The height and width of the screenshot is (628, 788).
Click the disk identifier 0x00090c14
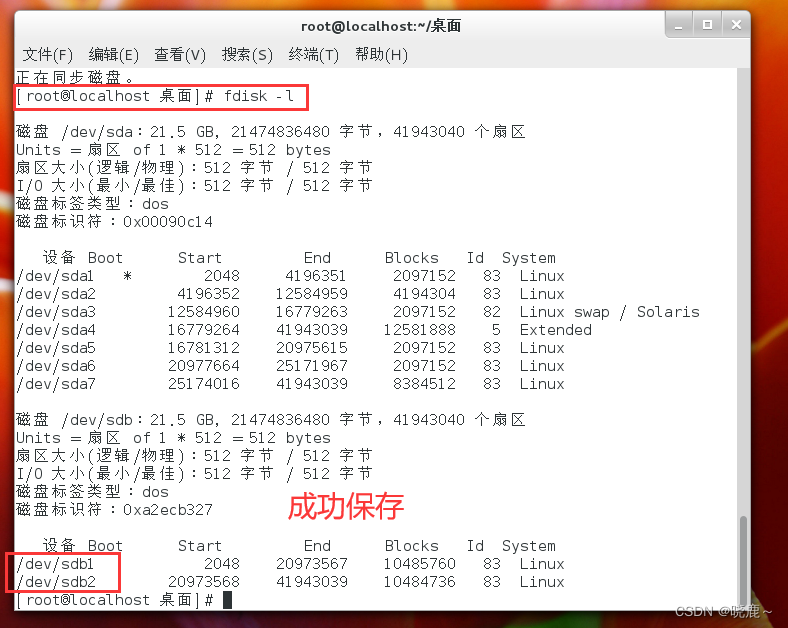[168, 222]
